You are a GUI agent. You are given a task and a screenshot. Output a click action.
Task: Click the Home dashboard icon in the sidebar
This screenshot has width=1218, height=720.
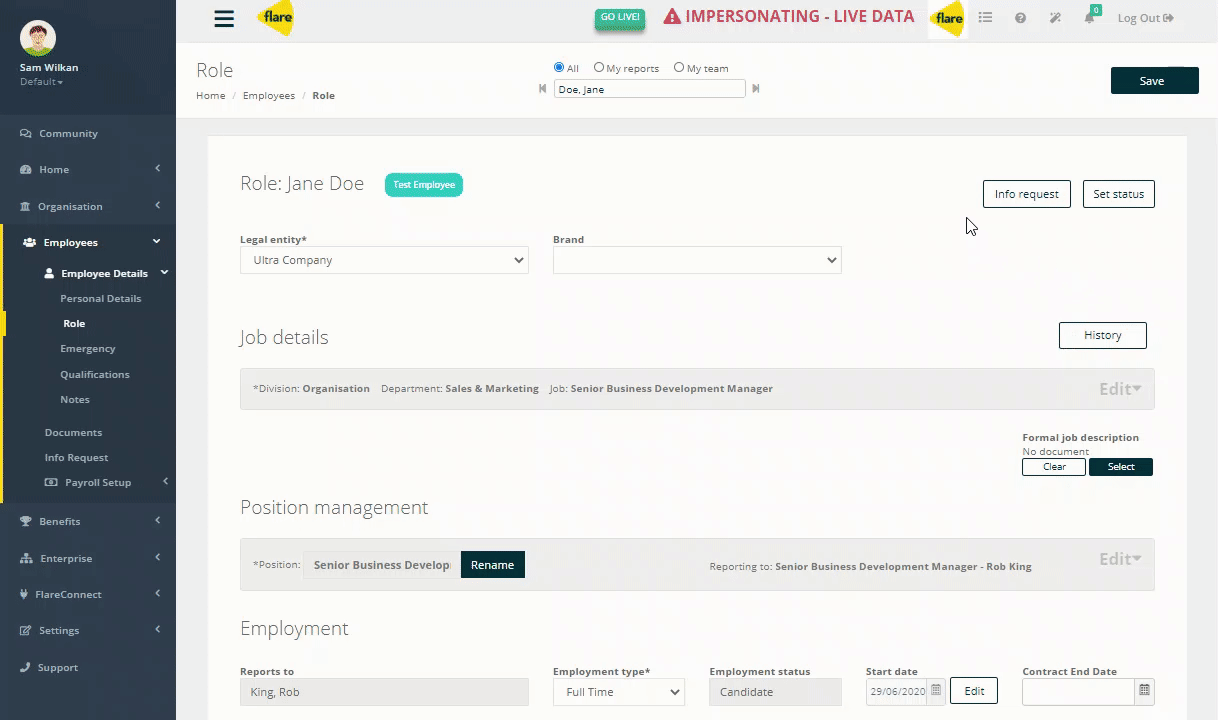(x=26, y=170)
